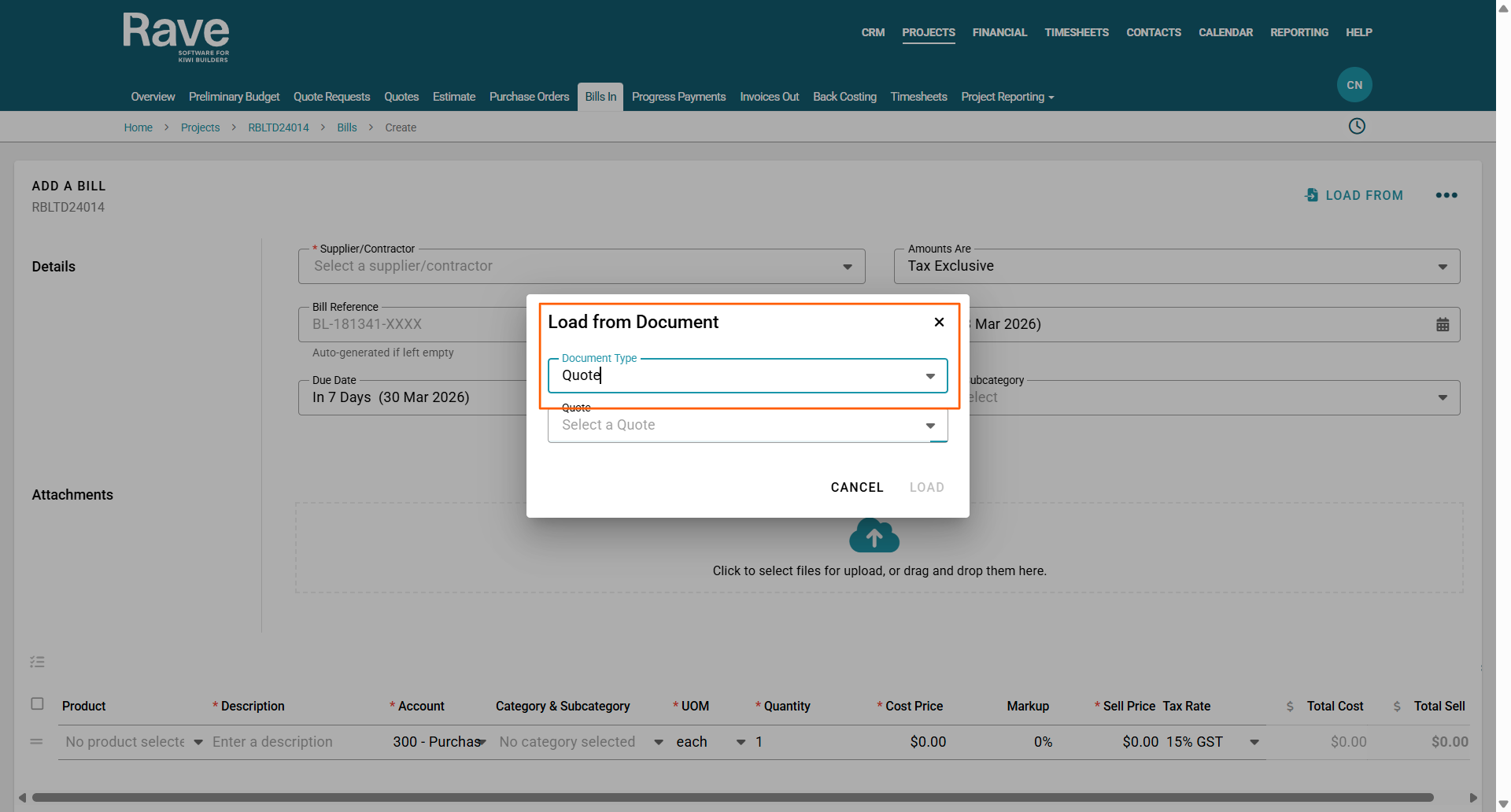
Task: Click the cloud upload icon
Action: tap(874, 536)
